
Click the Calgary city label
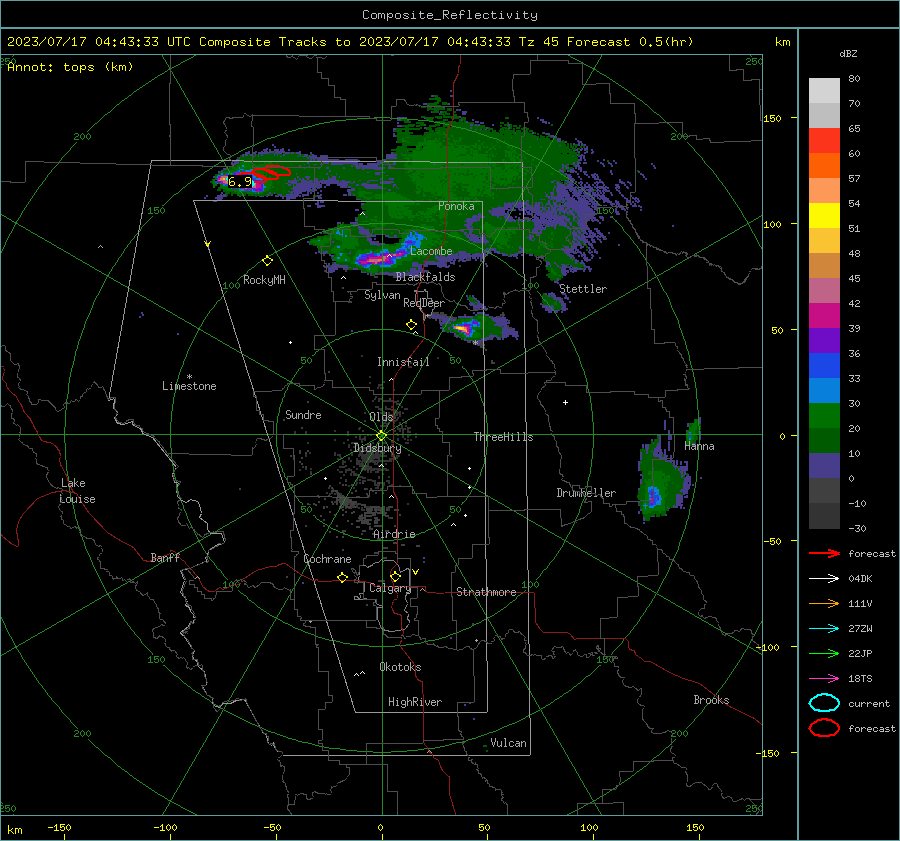(x=390, y=588)
